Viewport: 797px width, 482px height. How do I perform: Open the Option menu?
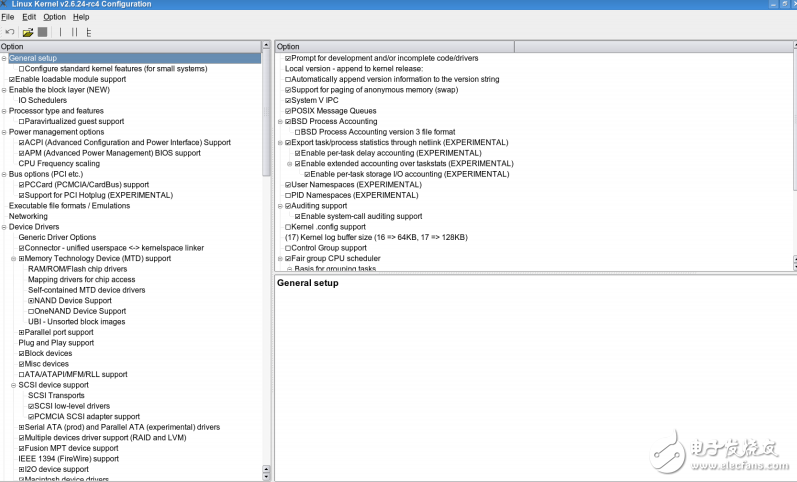54,17
